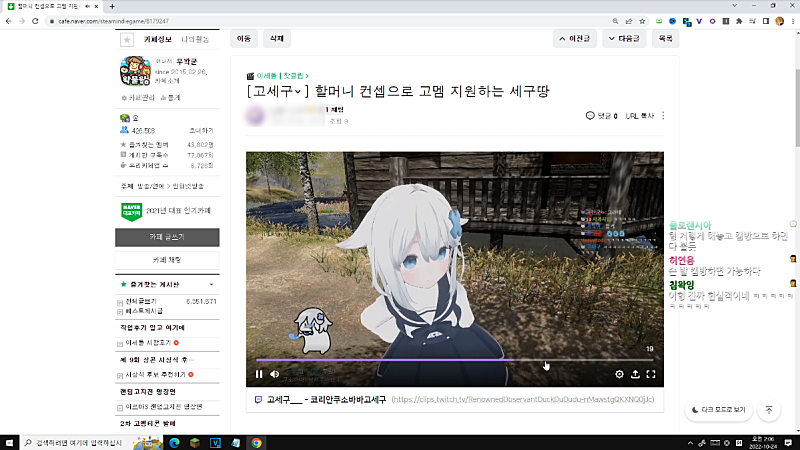The image size is (800, 450).
Task: Open Chrome from the taskbar
Action: pos(256,442)
